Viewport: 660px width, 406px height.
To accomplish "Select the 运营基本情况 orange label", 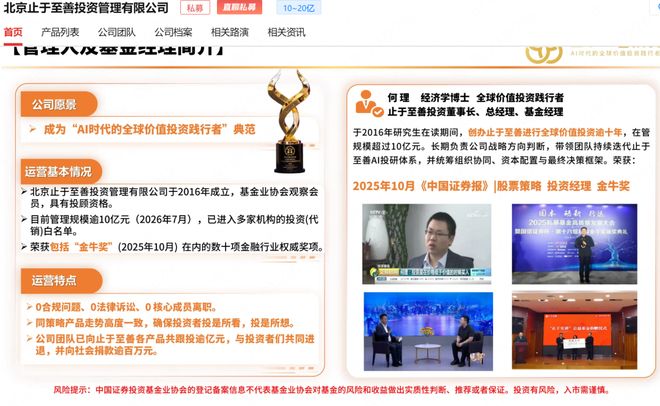I will [x=61, y=171].
